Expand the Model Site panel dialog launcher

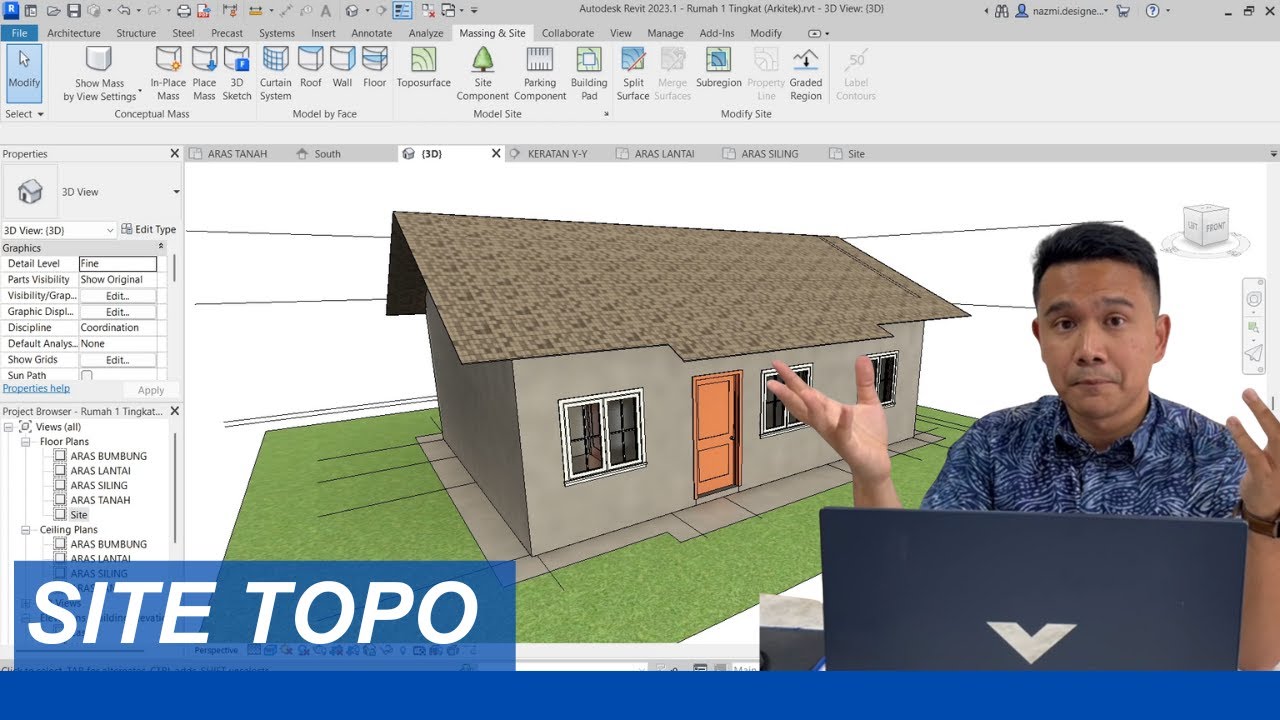606,115
